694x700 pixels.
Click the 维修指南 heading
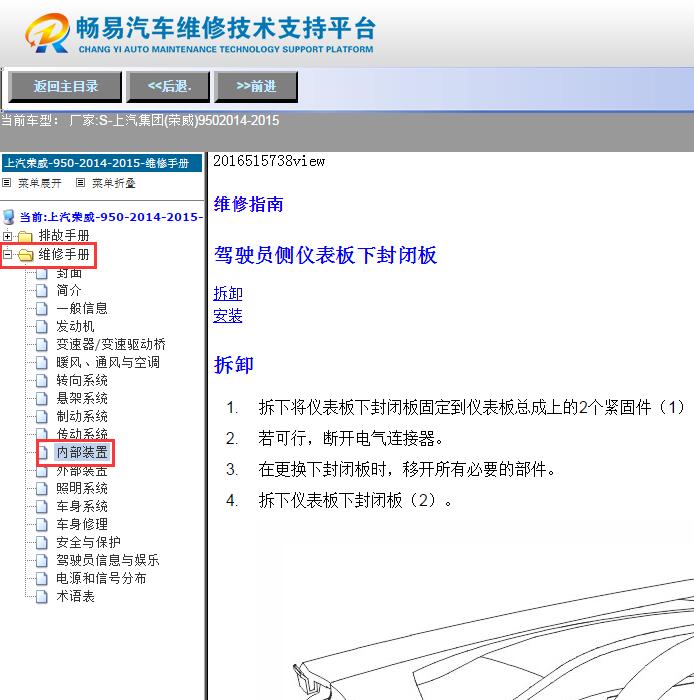[x=249, y=204]
